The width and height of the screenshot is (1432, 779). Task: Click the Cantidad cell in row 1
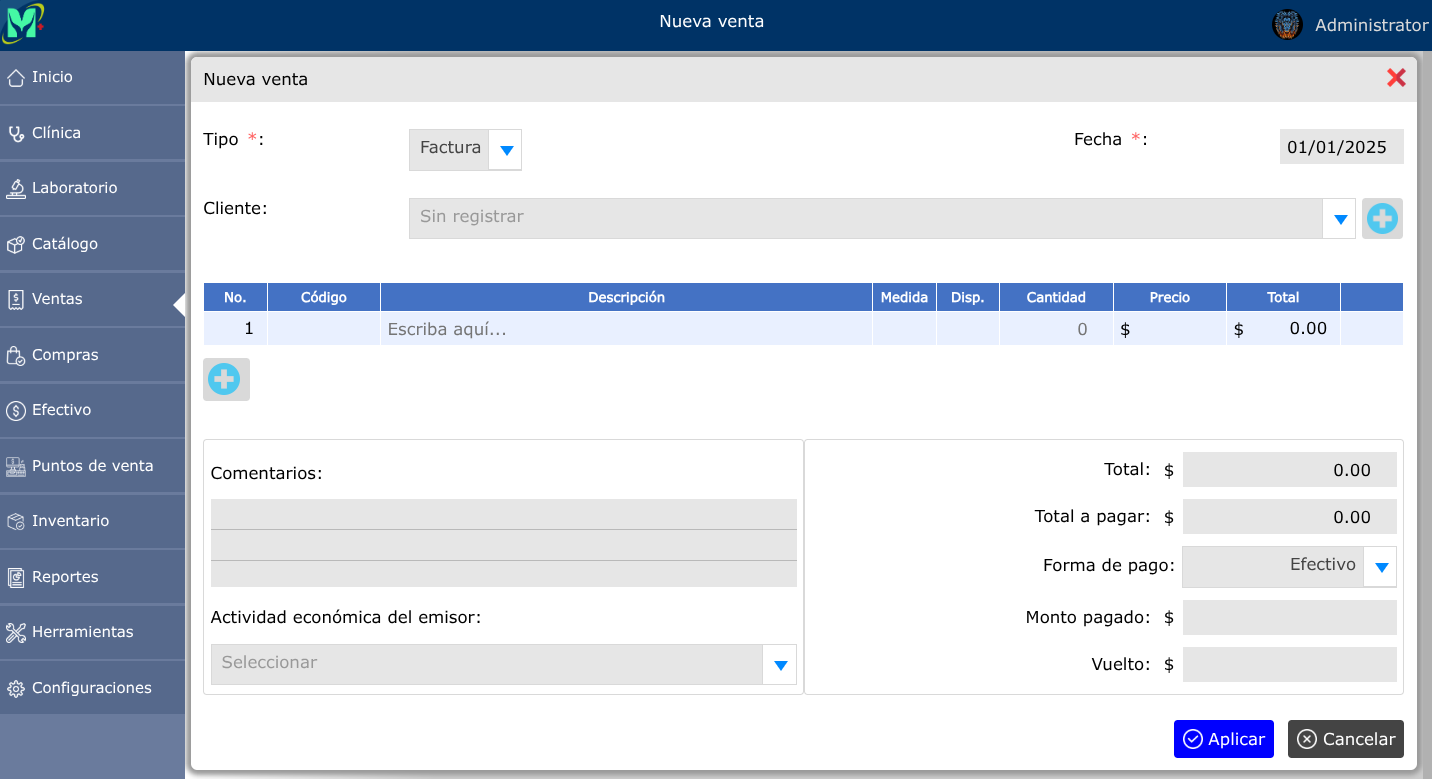pyautogui.click(x=1056, y=329)
